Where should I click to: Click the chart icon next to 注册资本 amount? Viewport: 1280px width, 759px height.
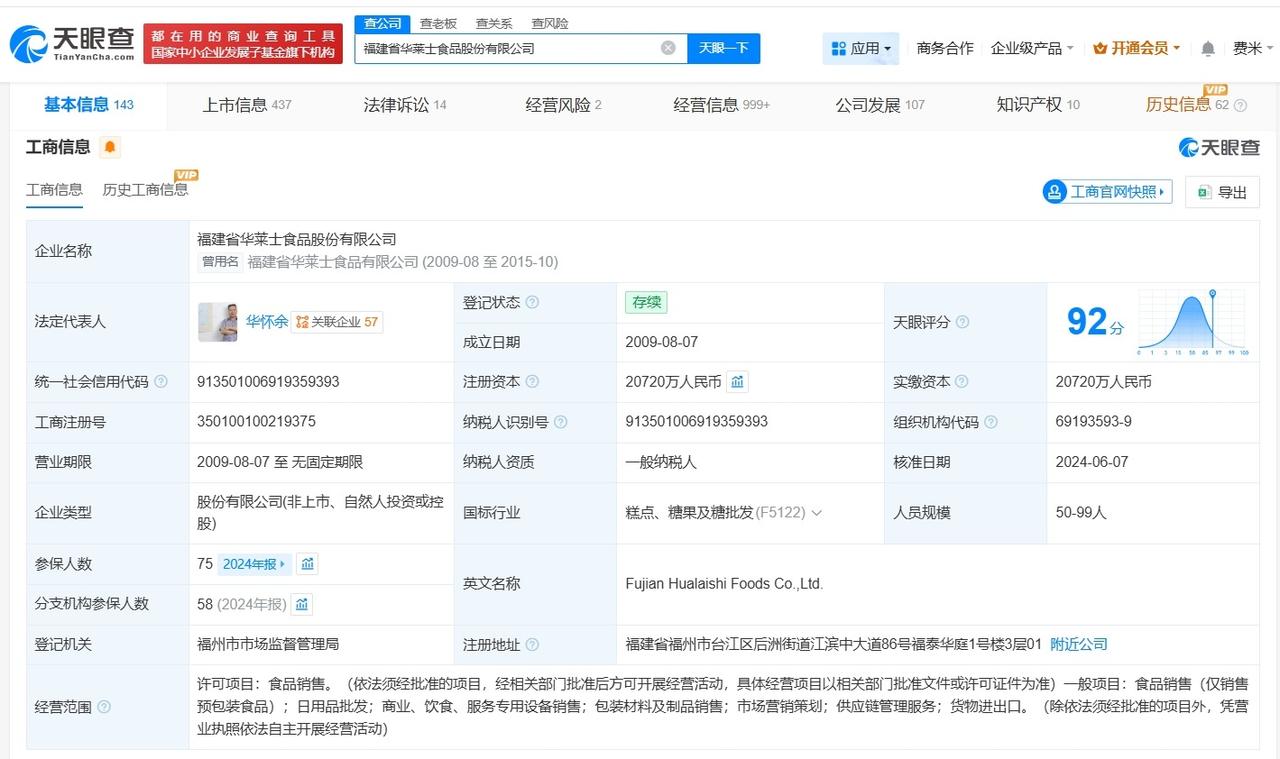737,381
